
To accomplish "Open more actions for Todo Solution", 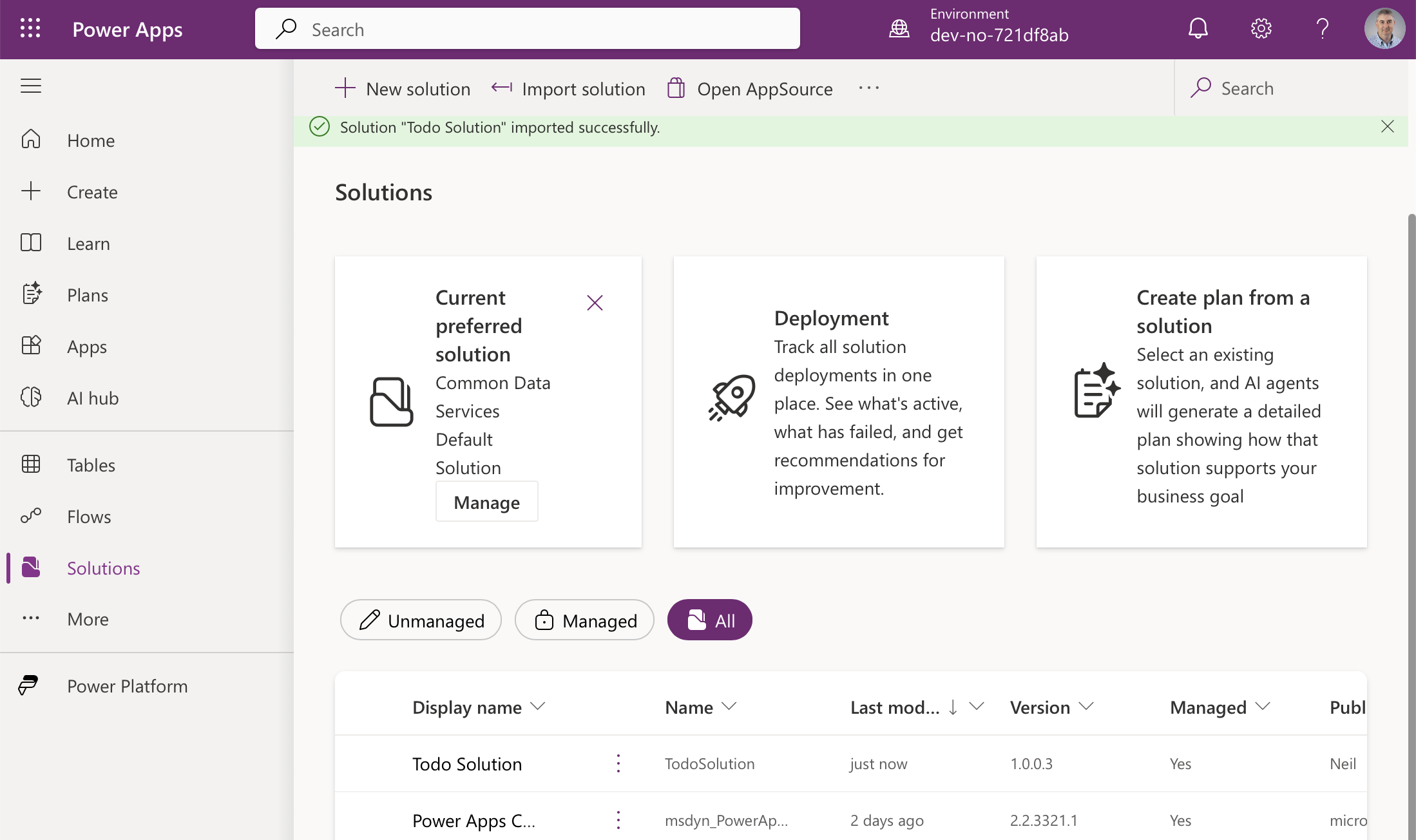I will pos(618,763).
